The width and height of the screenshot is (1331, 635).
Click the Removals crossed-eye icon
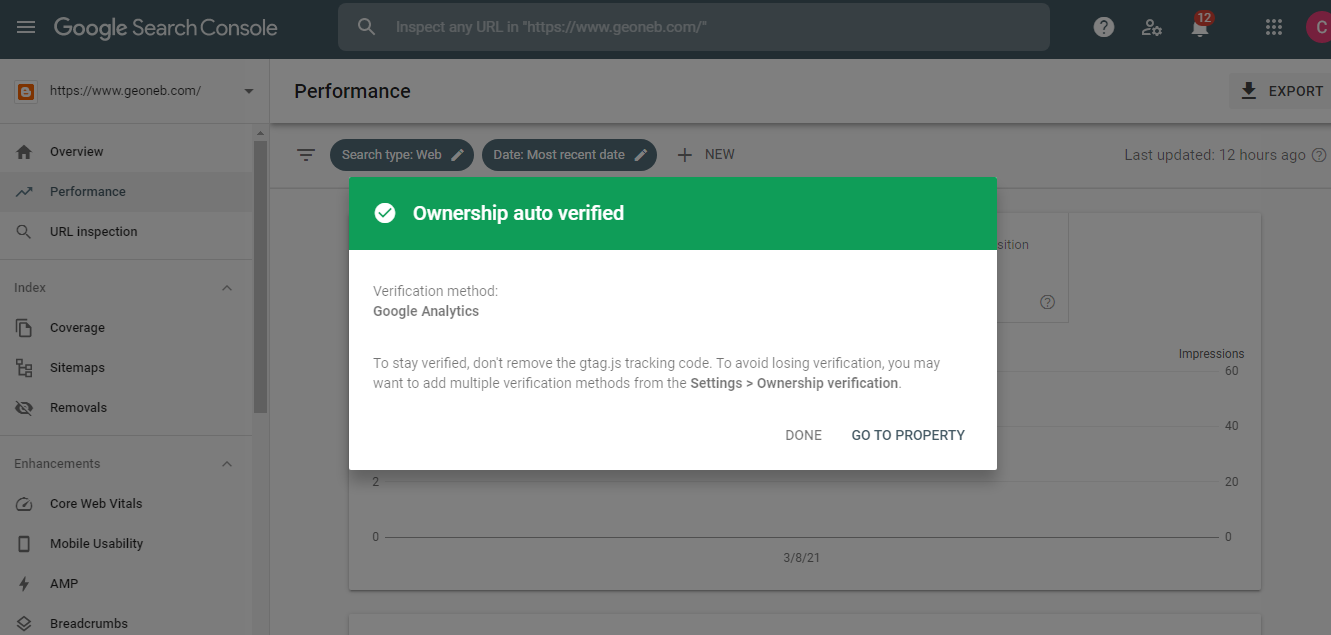(25, 408)
